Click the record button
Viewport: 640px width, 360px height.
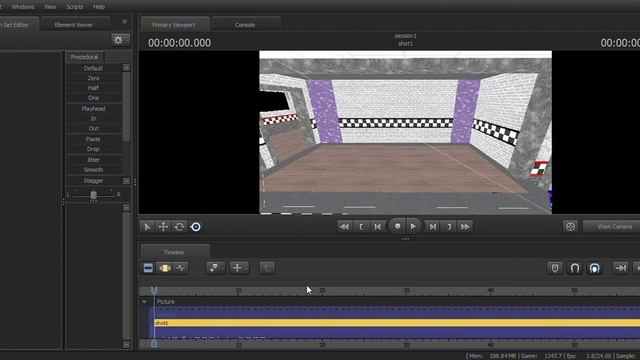[x=397, y=226]
